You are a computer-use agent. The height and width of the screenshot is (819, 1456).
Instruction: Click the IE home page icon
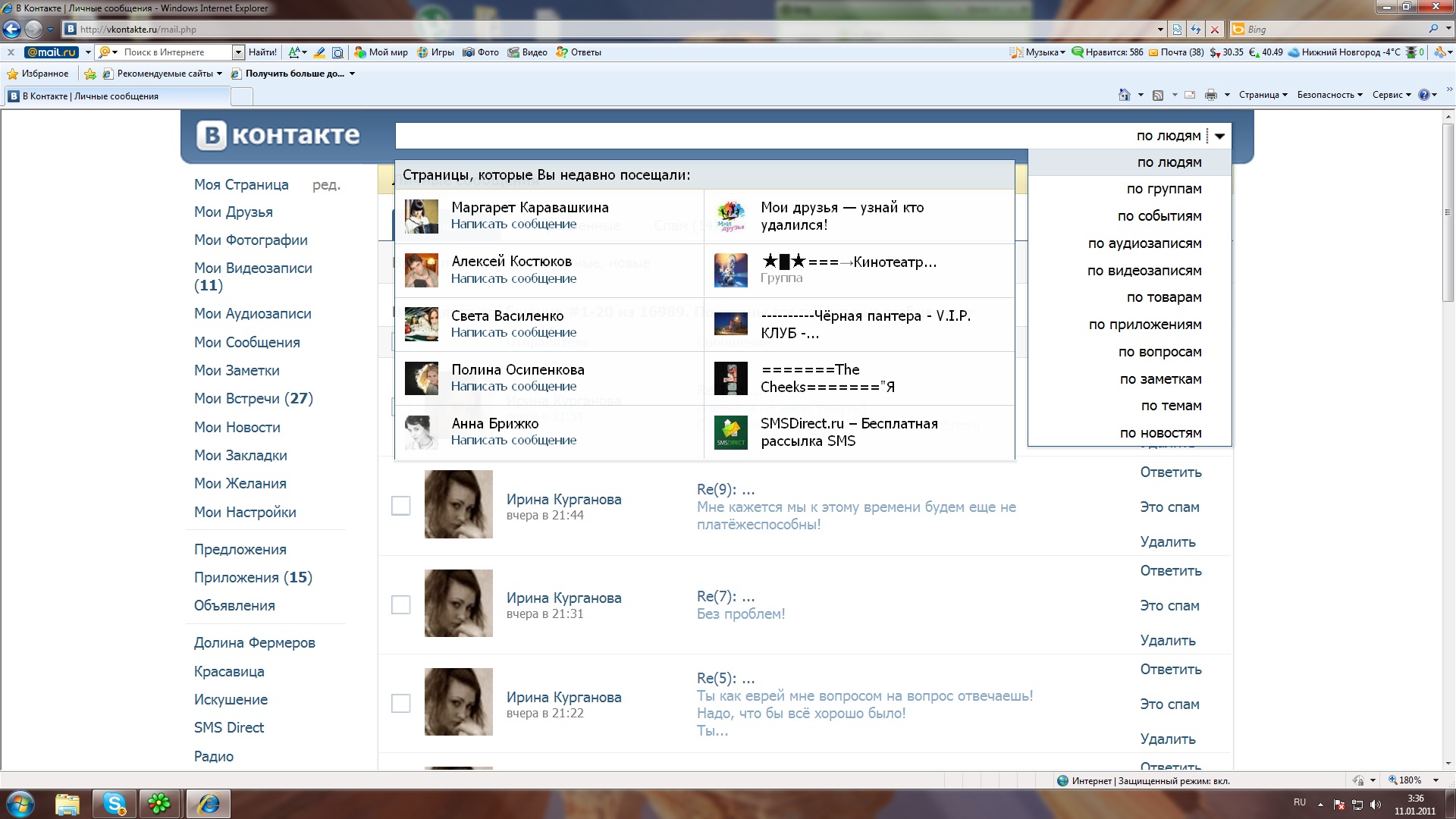1125,95
